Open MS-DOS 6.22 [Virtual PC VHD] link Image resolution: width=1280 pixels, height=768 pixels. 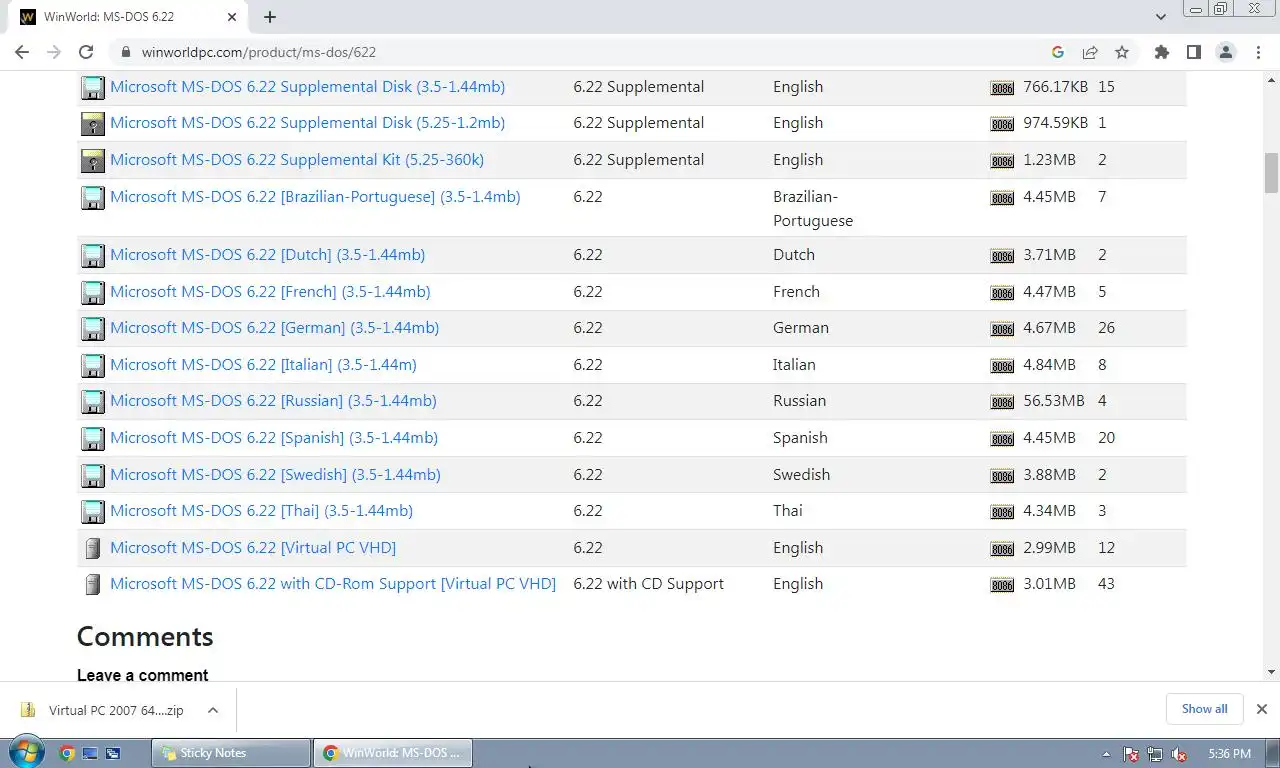coord(253,548)
